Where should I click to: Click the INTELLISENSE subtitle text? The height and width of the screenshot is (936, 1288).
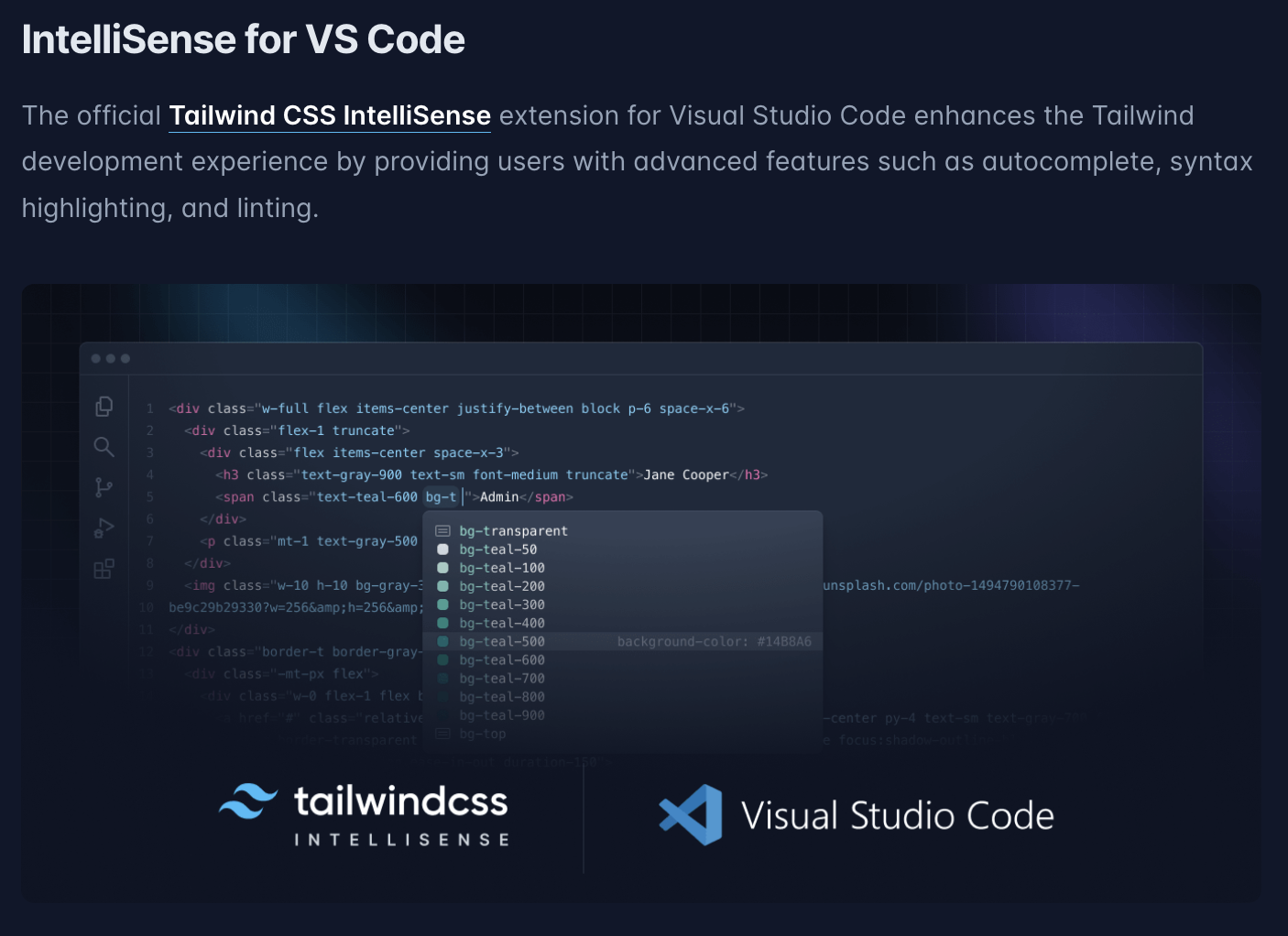[401, 840]
